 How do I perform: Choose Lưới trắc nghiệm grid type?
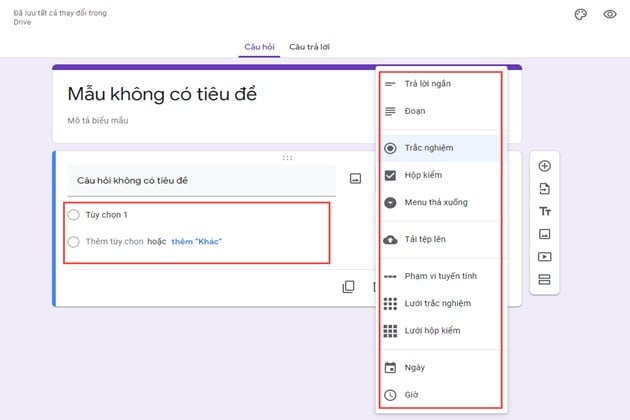coord(441,303)
